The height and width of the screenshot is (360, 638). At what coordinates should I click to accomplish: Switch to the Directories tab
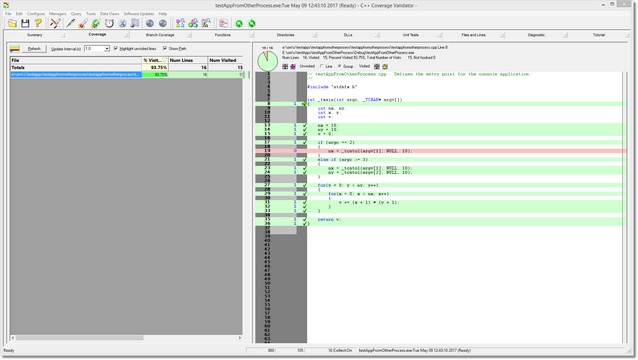[x=285, y=35]
